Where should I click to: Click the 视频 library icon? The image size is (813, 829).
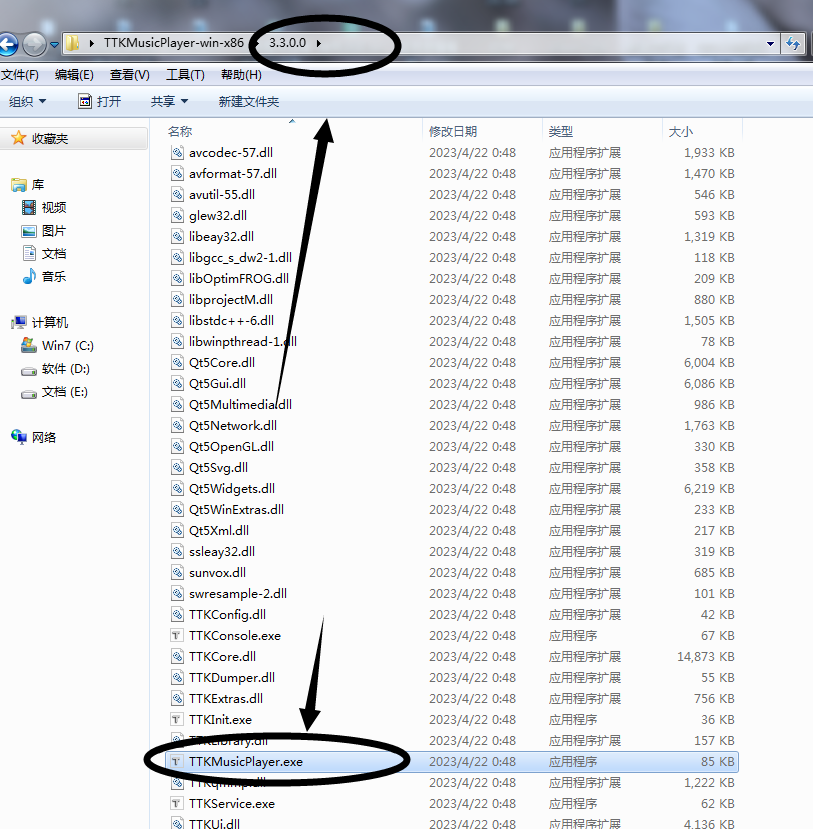(x=29, y=208)
